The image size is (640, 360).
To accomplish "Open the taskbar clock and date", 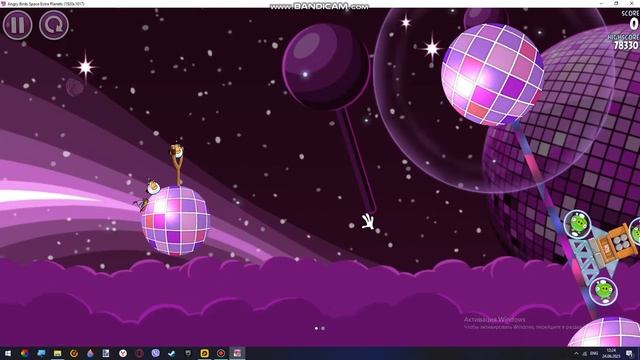I will coord(611,353).
